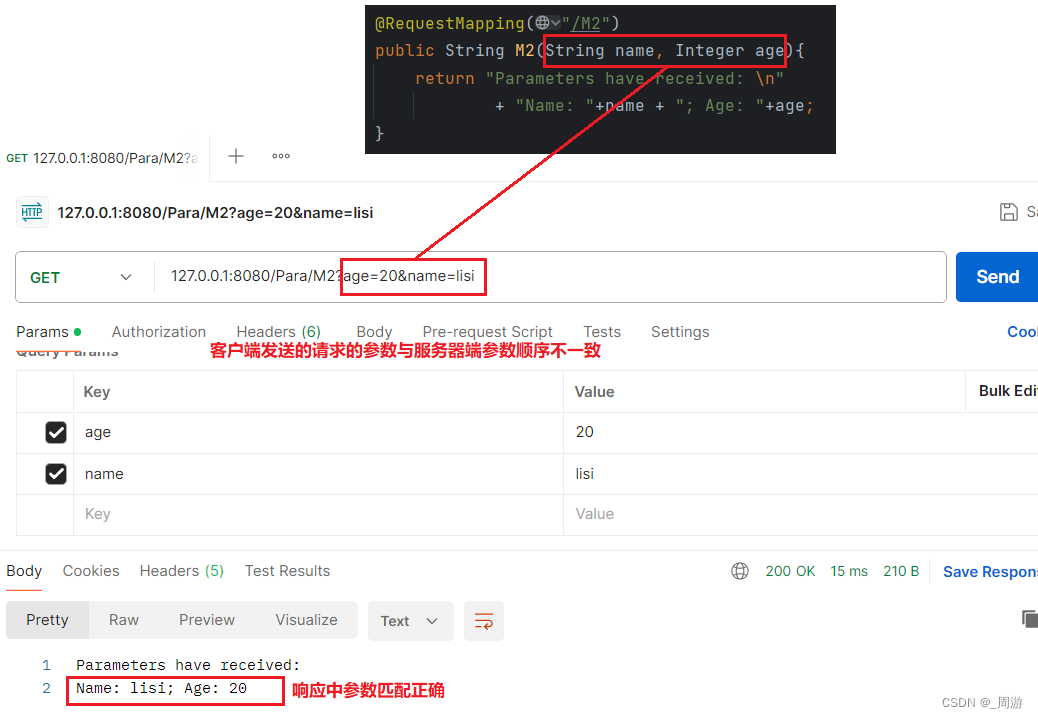Select the Preview response view

[x=207, y=620]
